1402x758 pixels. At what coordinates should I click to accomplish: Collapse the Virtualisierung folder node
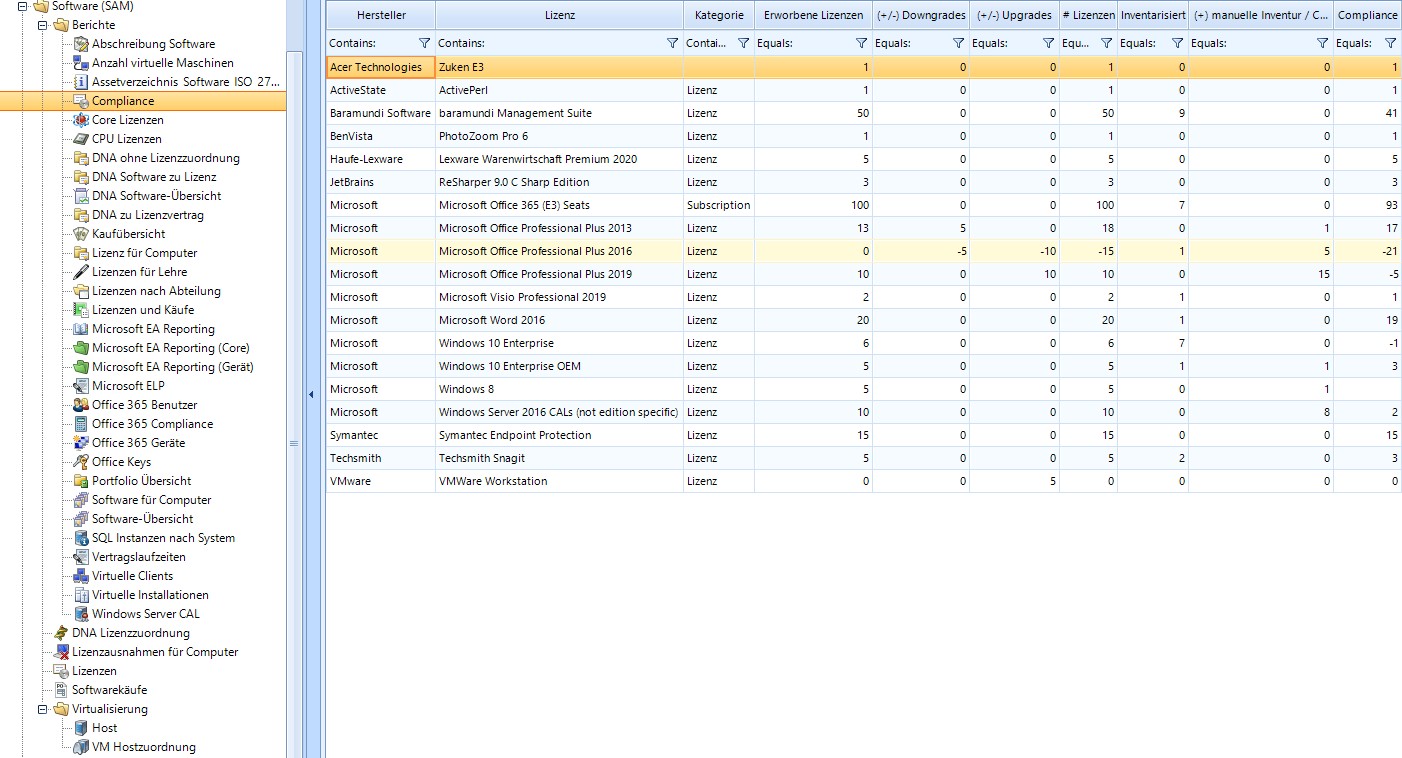pyautogui.click(x=42, y=709)
